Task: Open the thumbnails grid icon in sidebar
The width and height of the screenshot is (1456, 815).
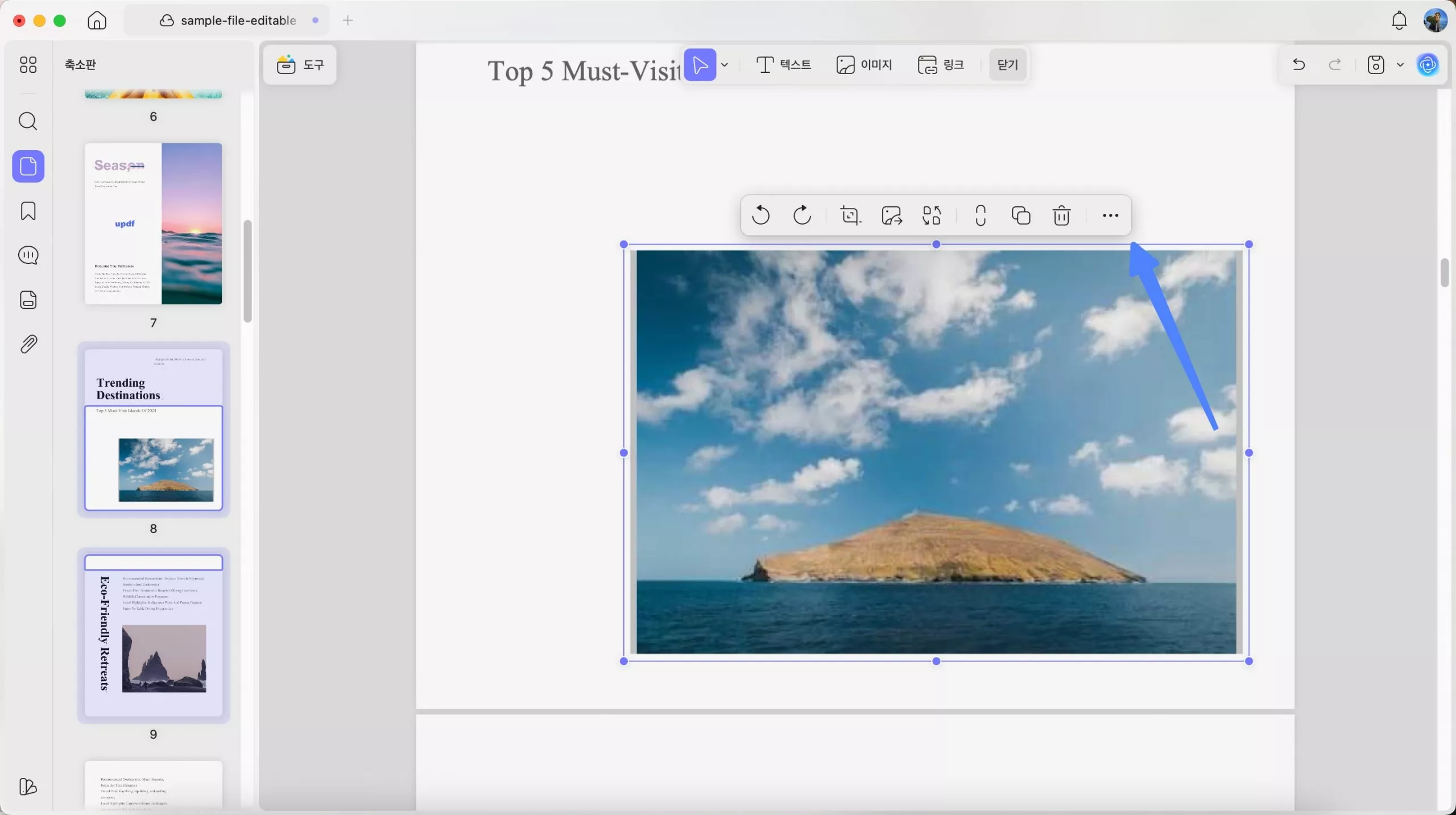Action: tap(28, 64)
